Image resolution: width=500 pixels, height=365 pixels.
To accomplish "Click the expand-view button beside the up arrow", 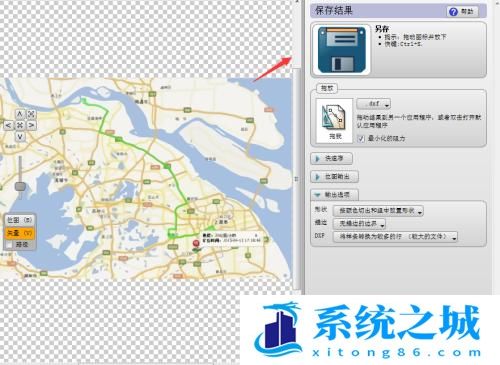I will [x=31, y=114].
